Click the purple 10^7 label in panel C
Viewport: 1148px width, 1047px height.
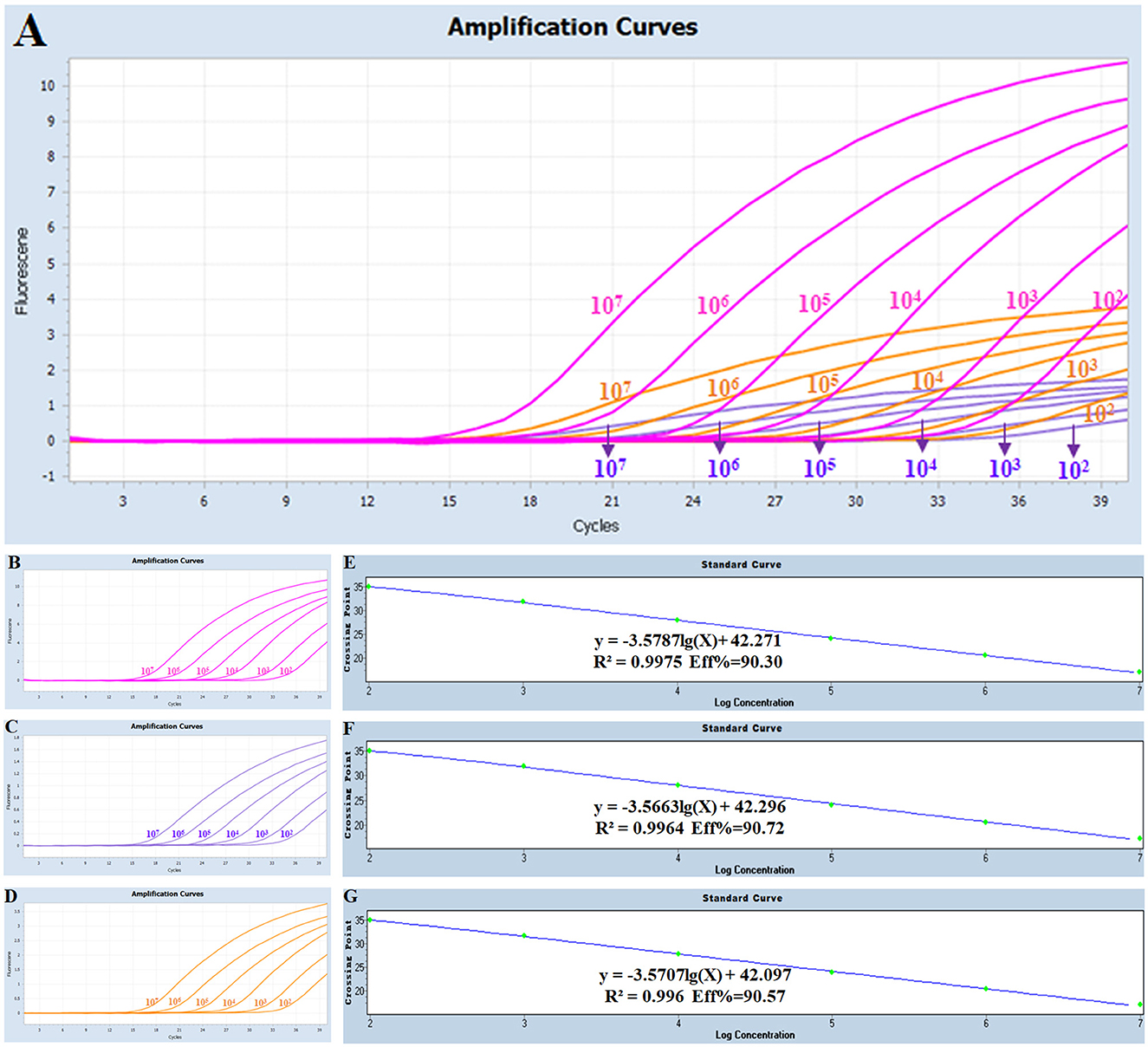pos(152,834)
